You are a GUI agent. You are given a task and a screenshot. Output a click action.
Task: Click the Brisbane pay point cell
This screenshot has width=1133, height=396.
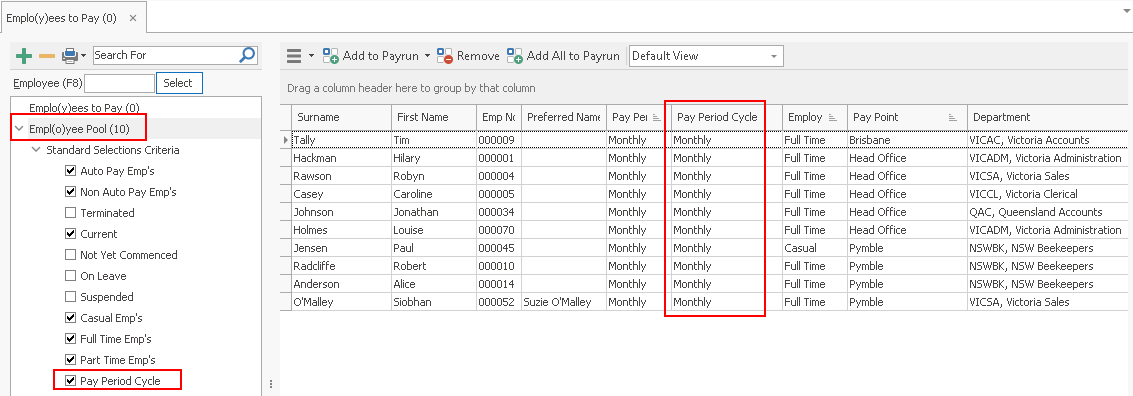(x=907, y=139)
